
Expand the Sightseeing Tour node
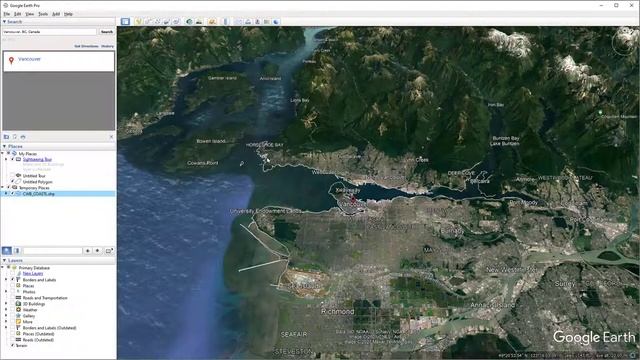7,160
